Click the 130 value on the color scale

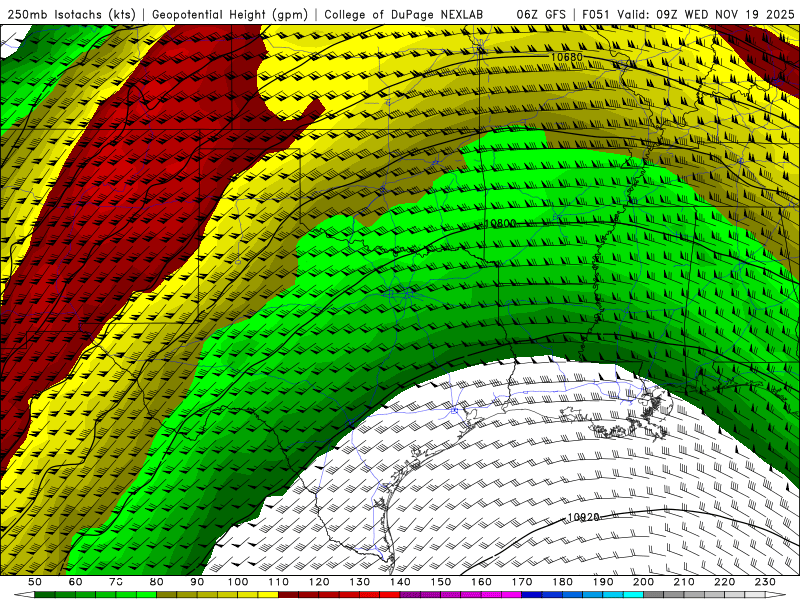pos(360,582)
